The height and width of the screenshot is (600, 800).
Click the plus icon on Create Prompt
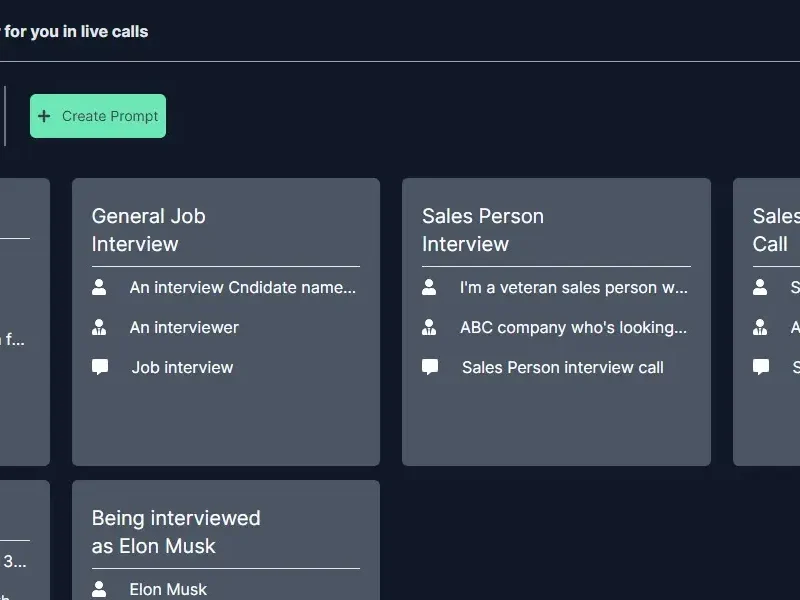[x=44, y=116]
